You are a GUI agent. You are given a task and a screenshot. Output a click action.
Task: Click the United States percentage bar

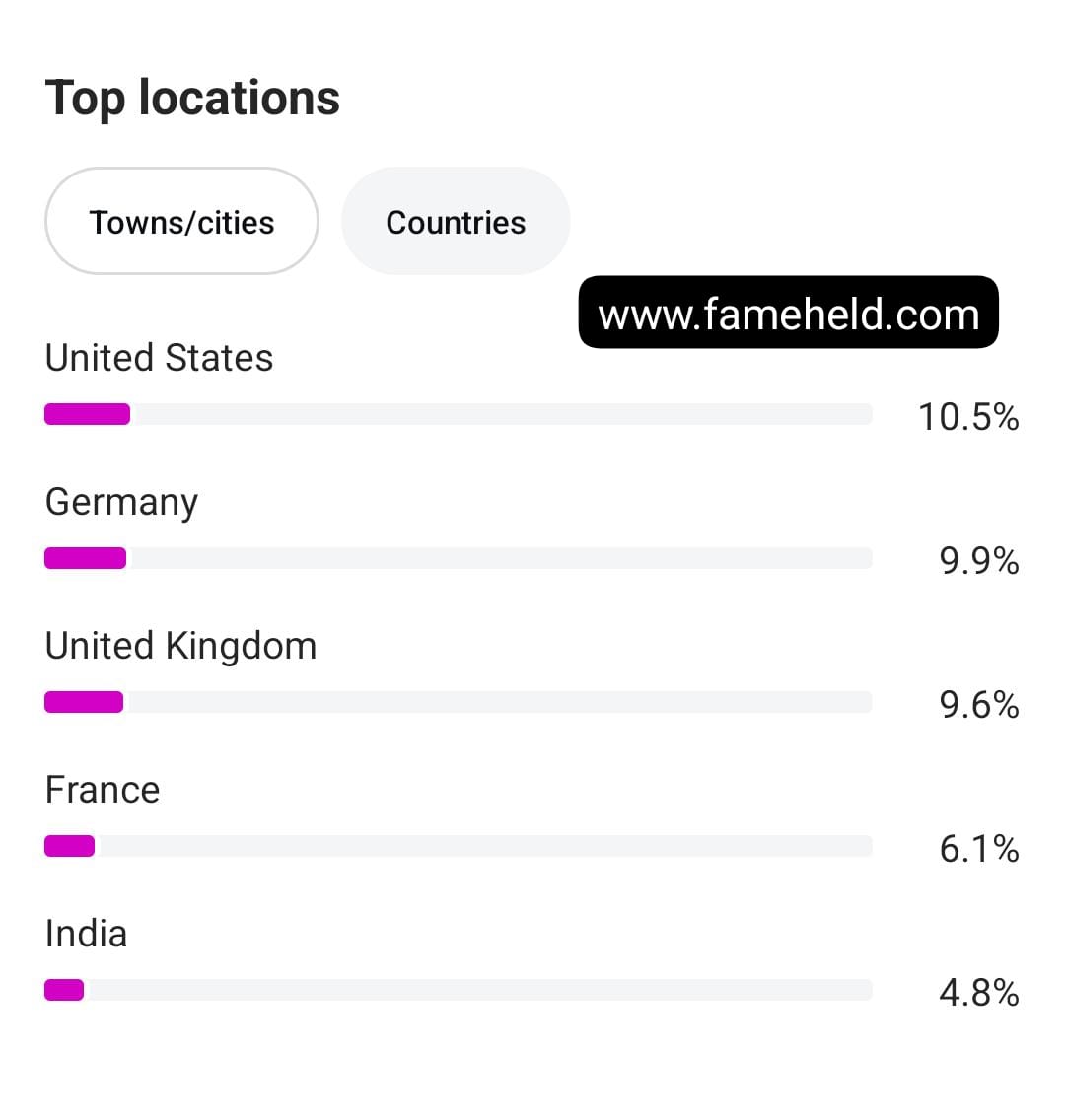[x=458, y=414]
